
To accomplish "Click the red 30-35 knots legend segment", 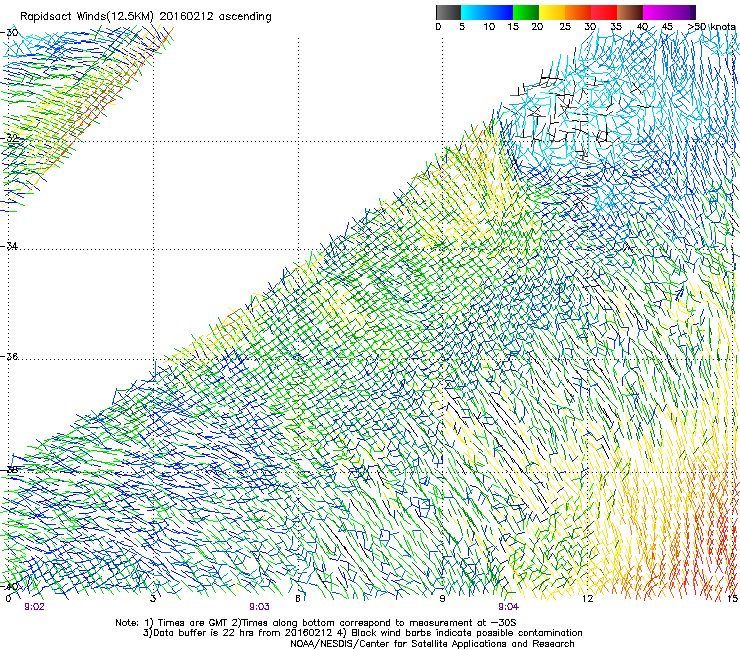I will (x=604, y=12).
